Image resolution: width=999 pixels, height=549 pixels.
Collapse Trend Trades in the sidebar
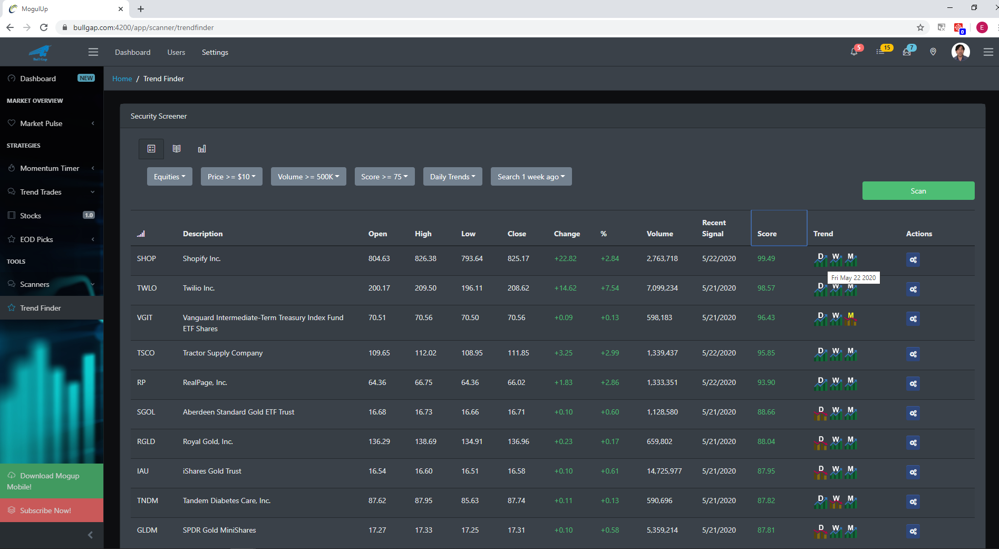click(x=52, y=192)
